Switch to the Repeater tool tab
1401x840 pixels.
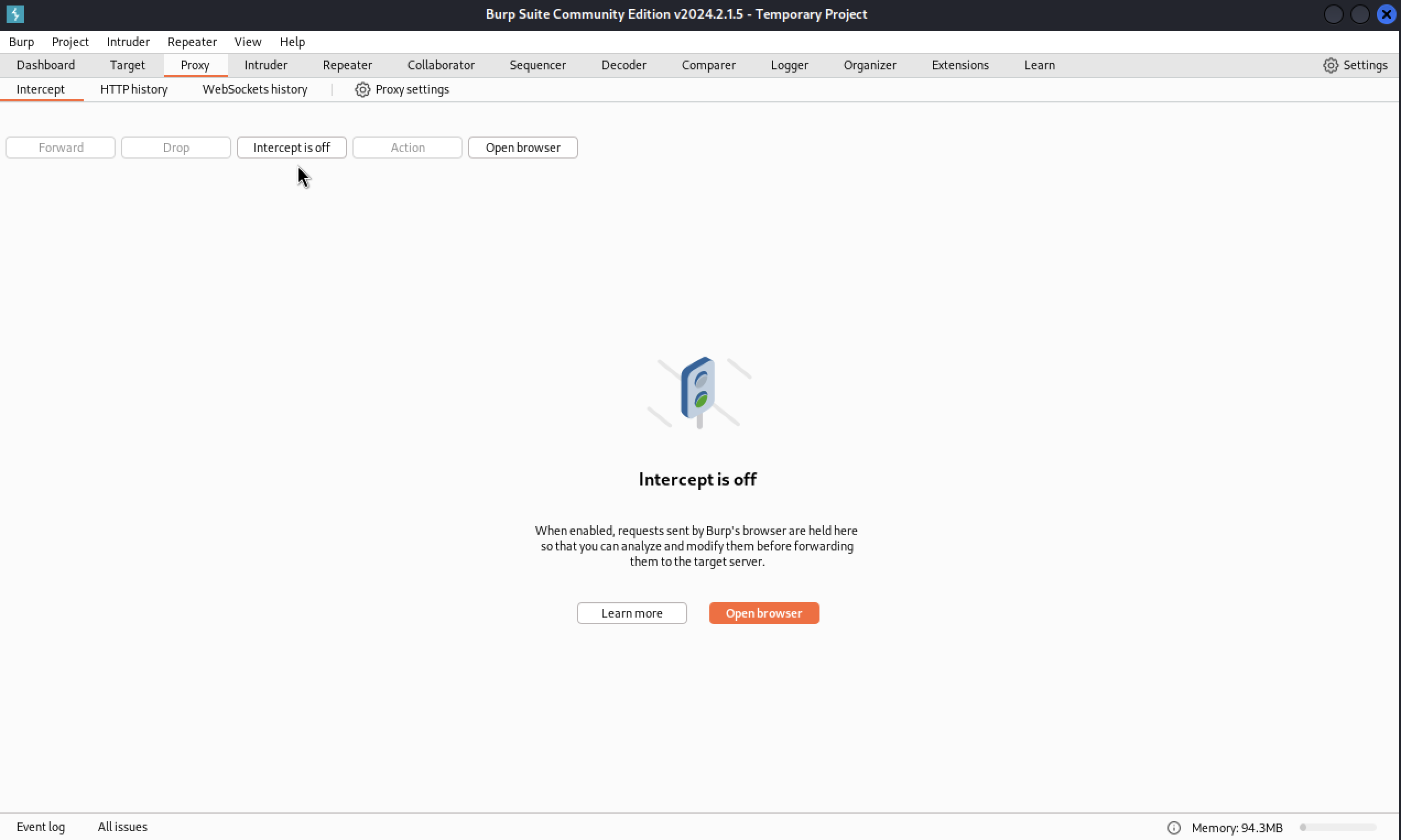tap(347, 65)
